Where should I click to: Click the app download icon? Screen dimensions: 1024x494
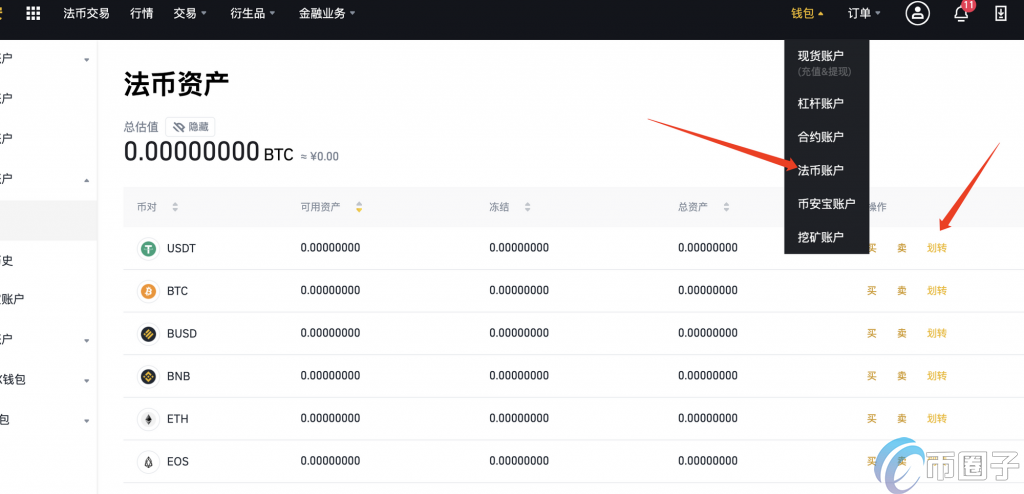1000,13
